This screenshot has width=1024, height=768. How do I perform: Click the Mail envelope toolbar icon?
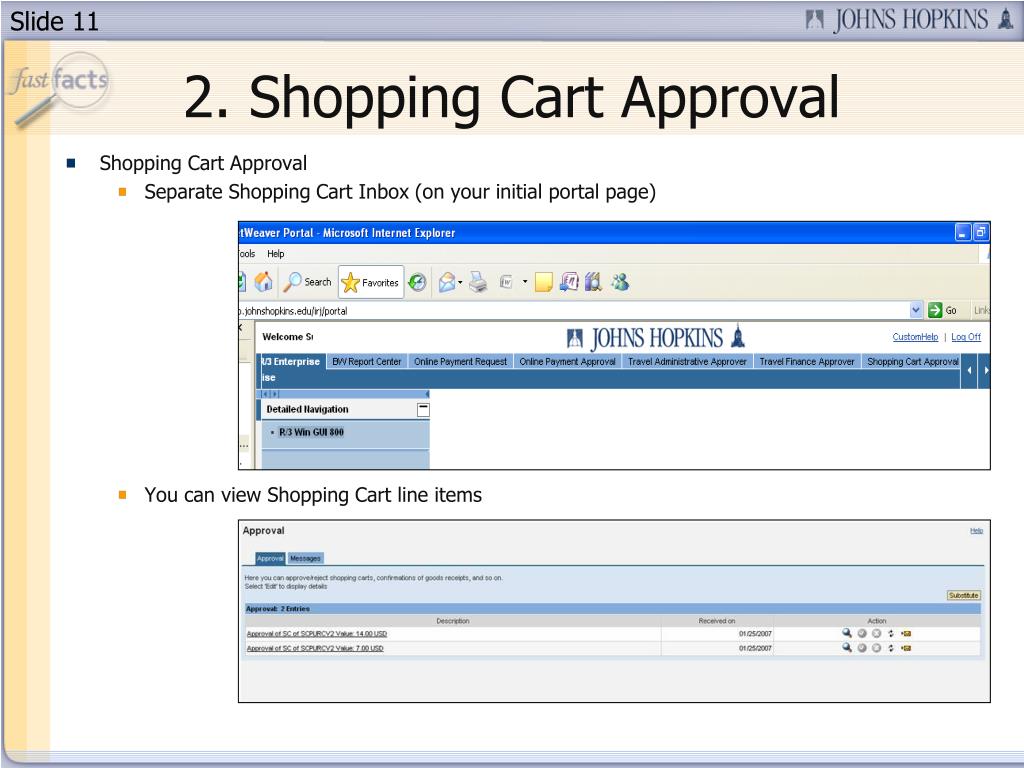447,282
